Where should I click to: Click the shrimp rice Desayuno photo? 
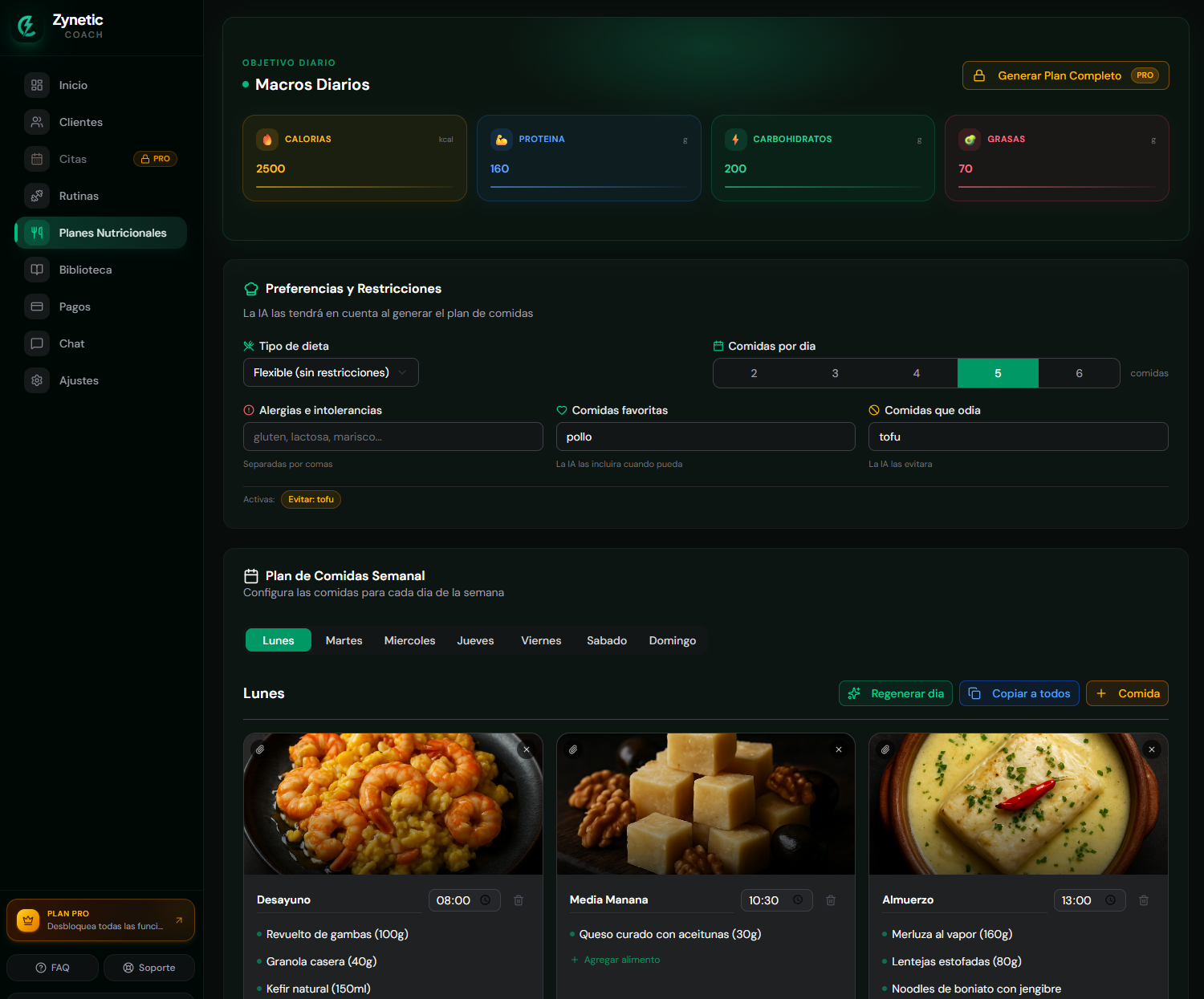click(x=393, y=804)
